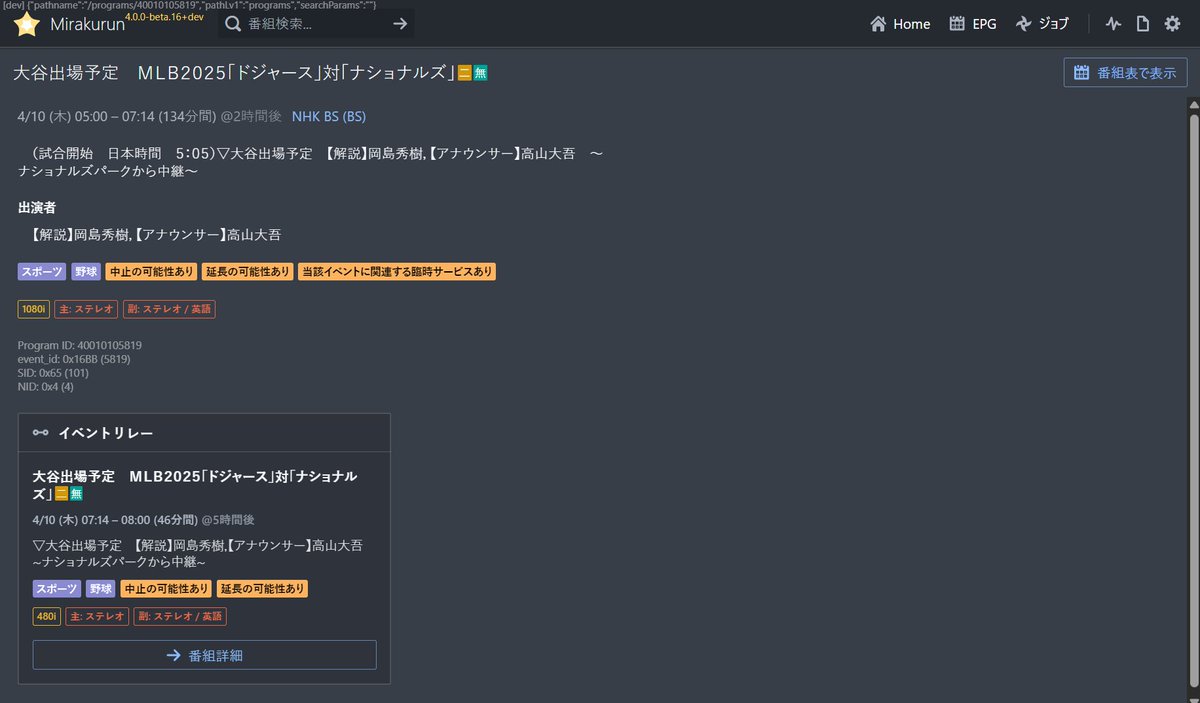
Task: Click the top 副: ステレオ / 英語 badge
Action: coord(169,310)
